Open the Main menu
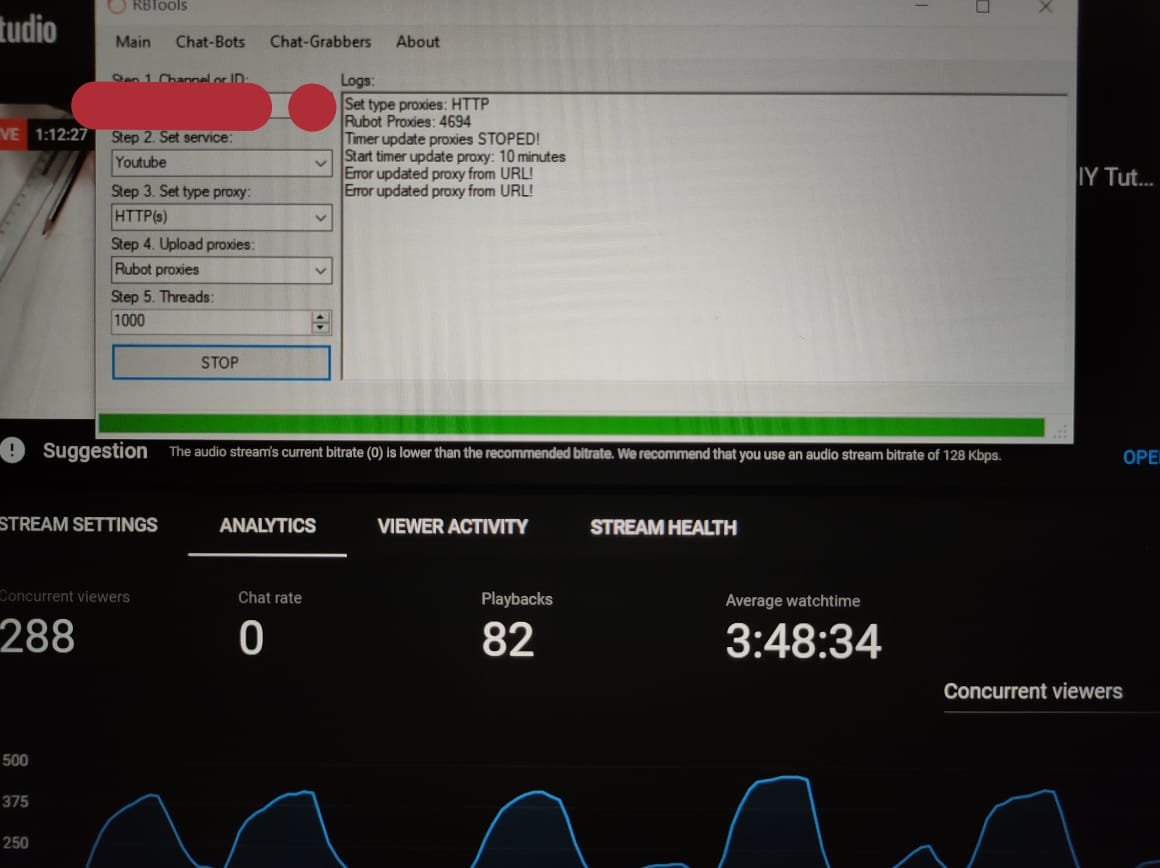 pyautogui.click(x=133, y=42)
